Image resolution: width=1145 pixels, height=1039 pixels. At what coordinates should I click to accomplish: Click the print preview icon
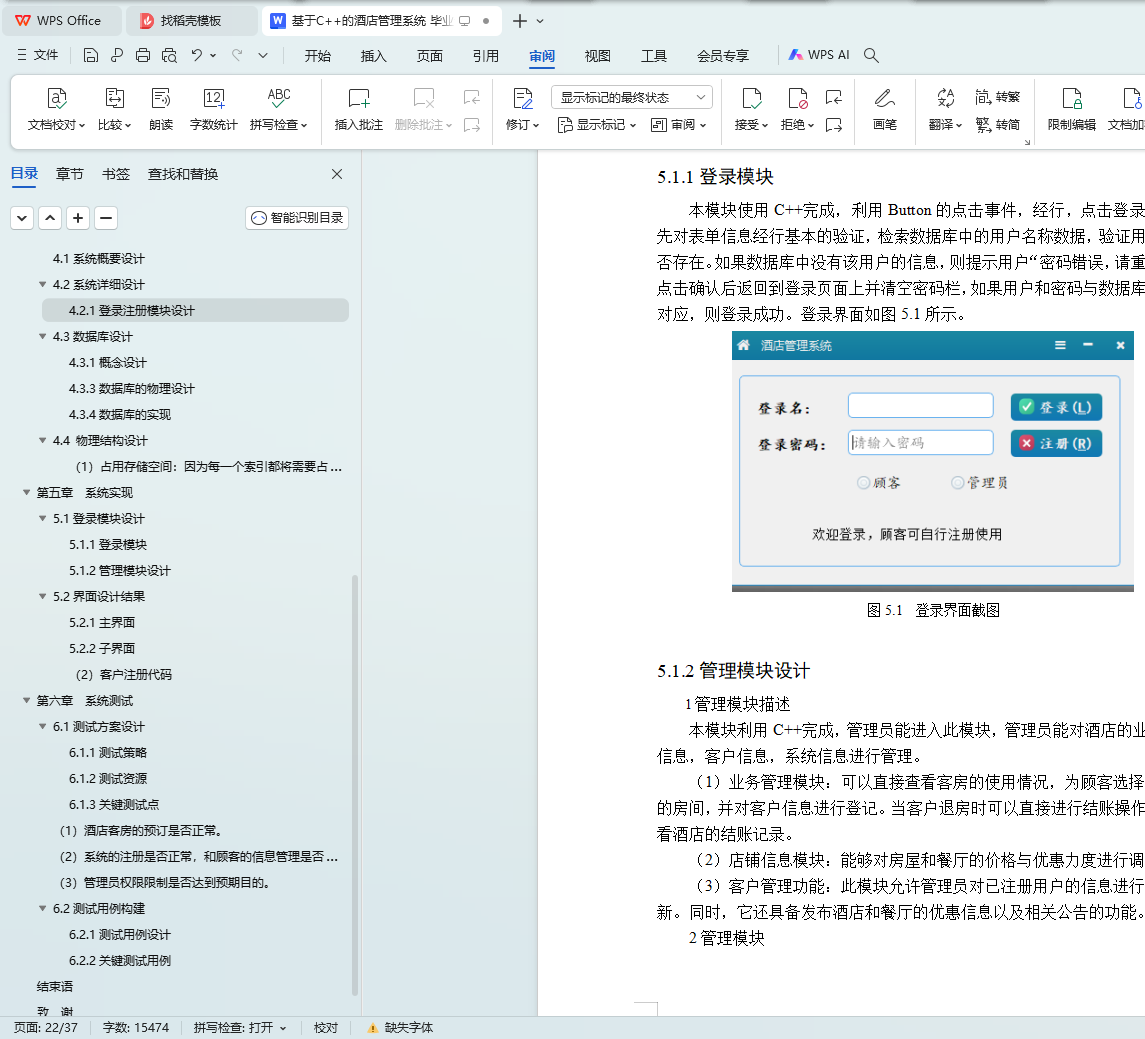[x=169, y=55]
